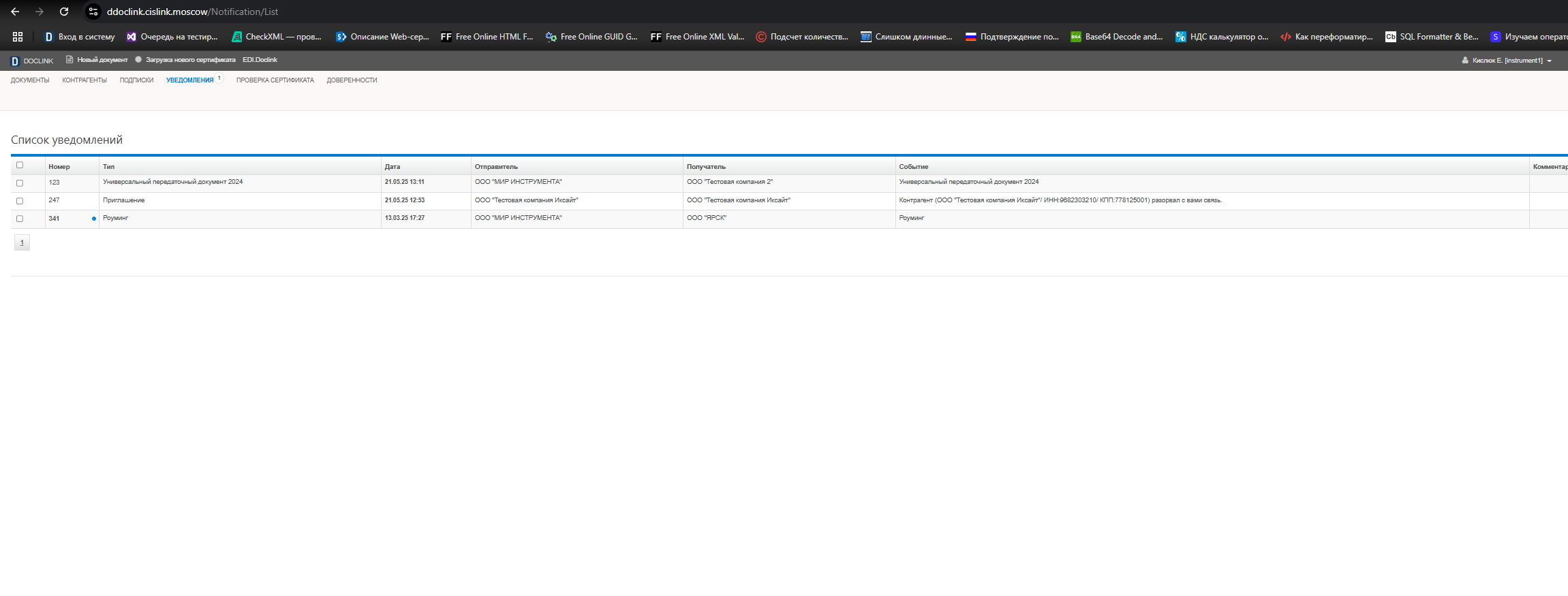Open the EDI.Doclink link

pyautogui.click(x=260, y=60)
